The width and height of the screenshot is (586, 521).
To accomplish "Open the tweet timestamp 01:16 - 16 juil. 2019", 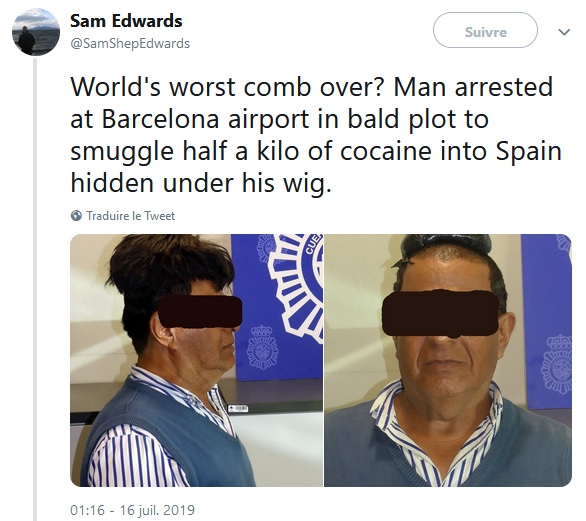I will coord(133,510).
